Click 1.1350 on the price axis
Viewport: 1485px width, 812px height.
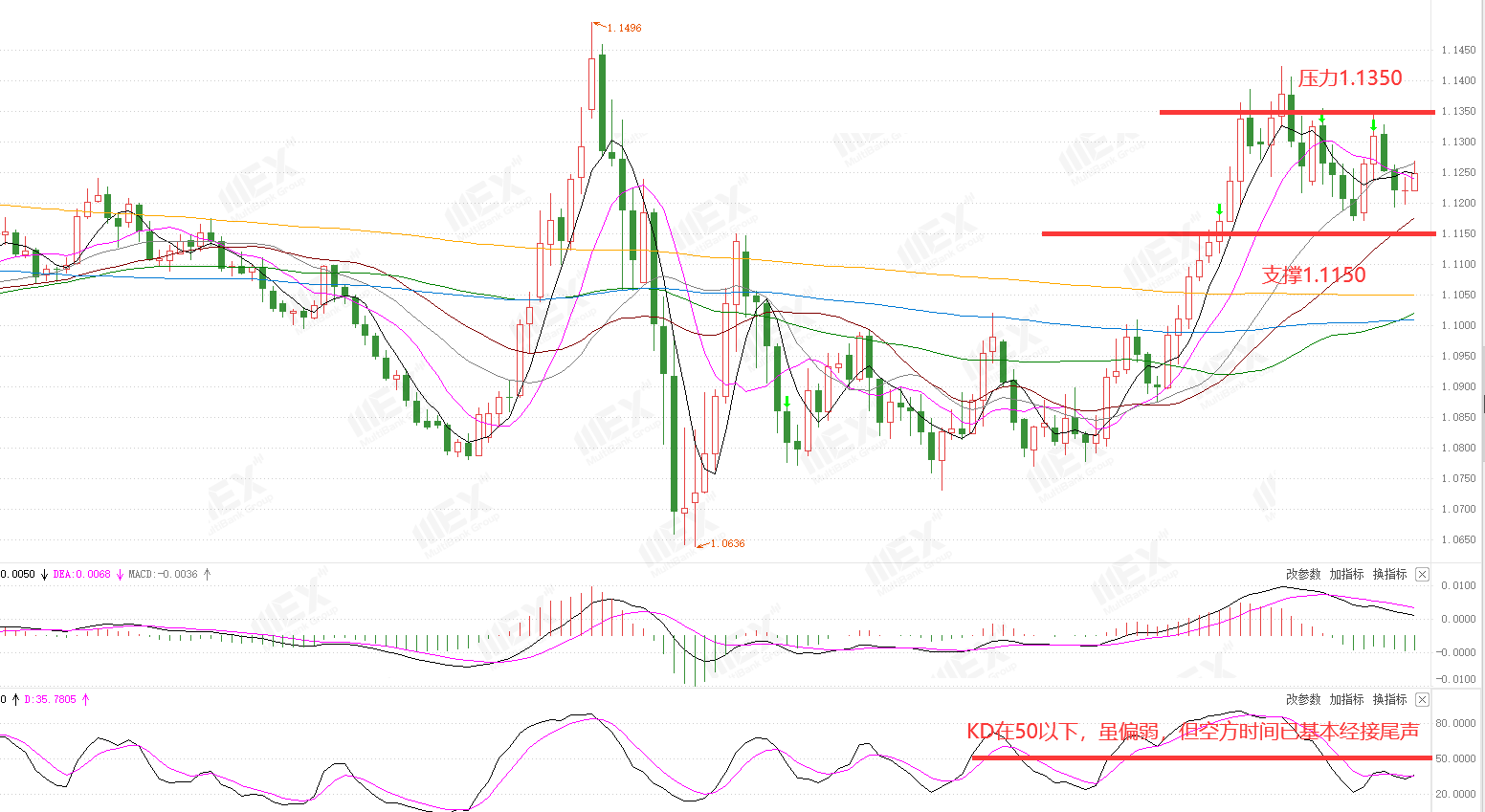tap(1458, 112)
